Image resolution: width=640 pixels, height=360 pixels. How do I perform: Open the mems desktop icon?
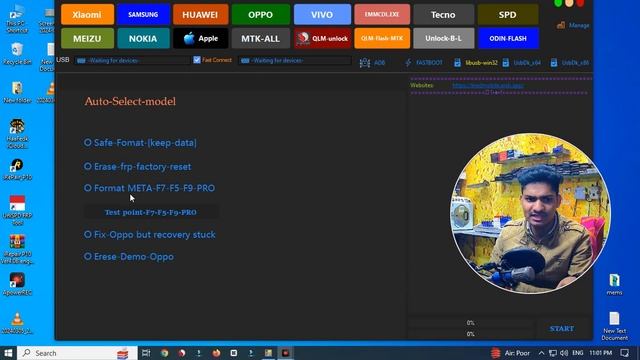point(614,284)
